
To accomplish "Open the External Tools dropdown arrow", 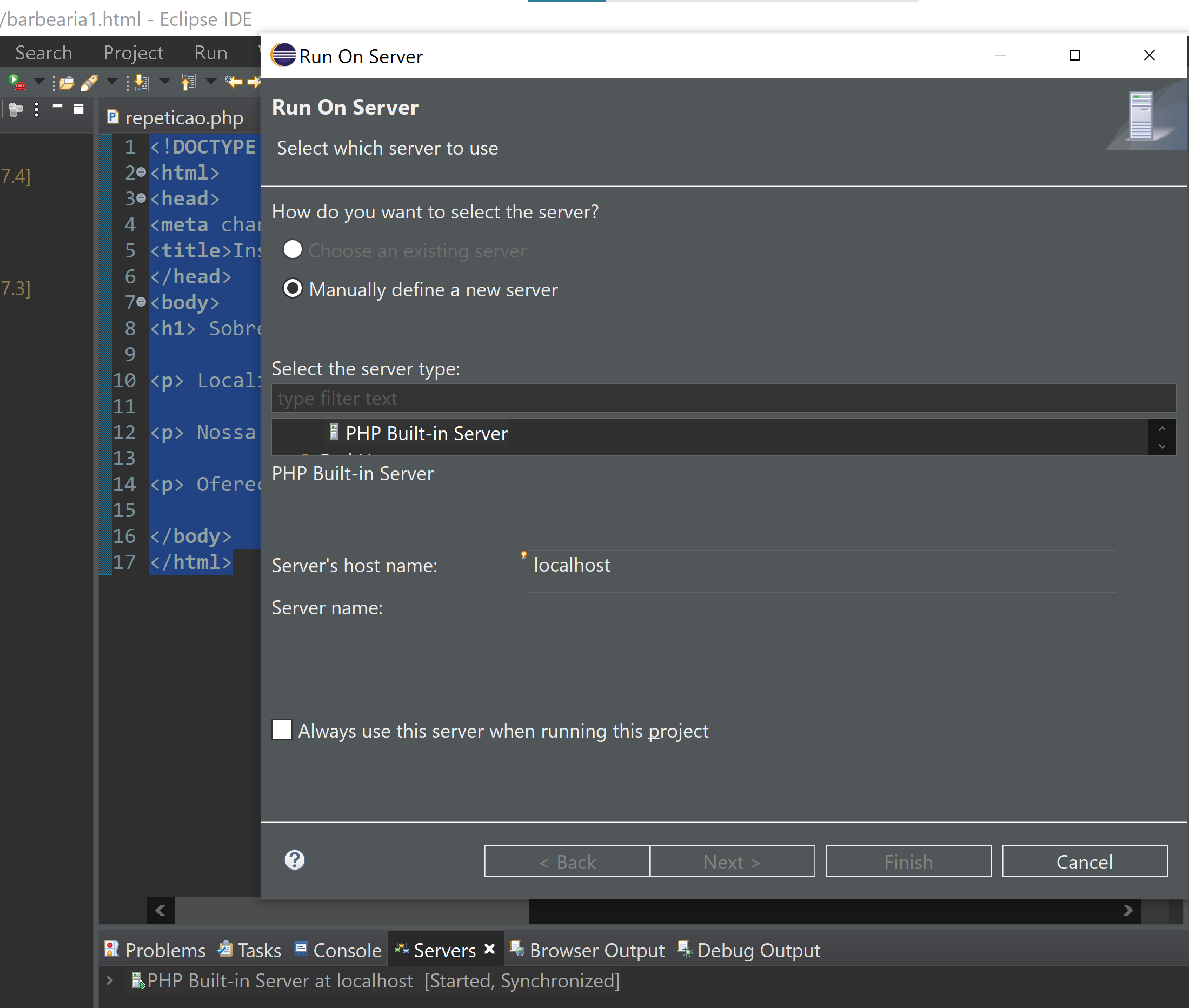I will [39, 82].
